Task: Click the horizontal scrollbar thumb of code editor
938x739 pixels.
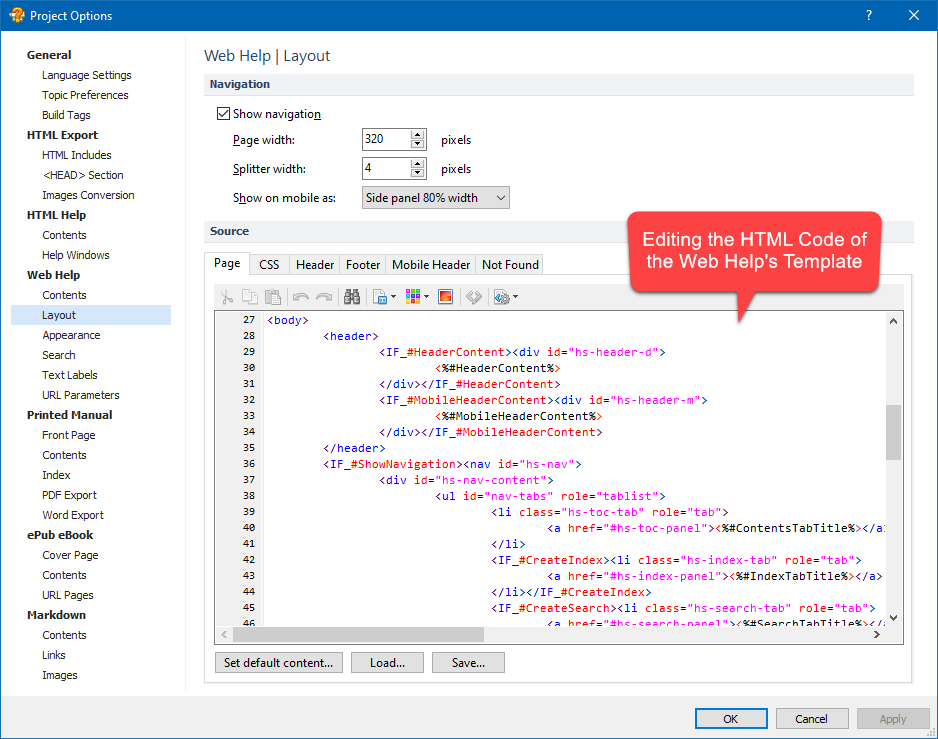Action: [357, 634]
